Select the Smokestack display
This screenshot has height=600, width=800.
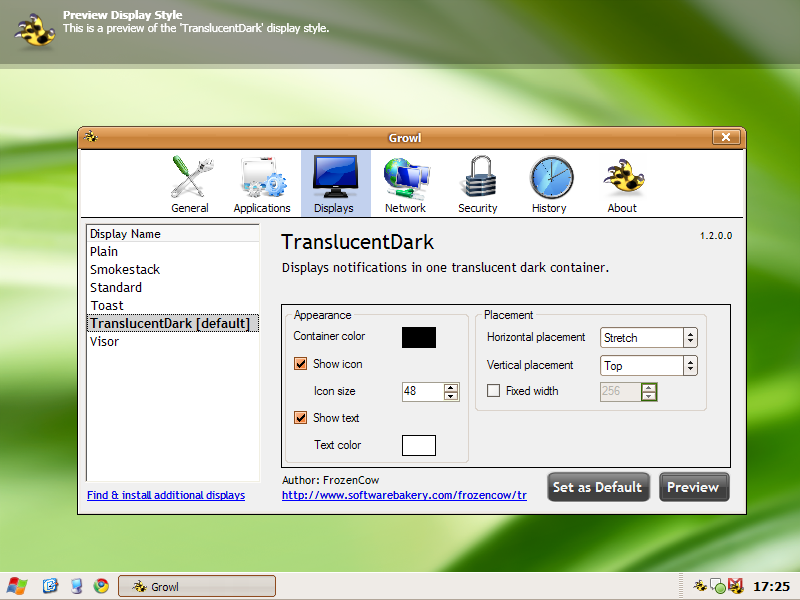point(172,269)
